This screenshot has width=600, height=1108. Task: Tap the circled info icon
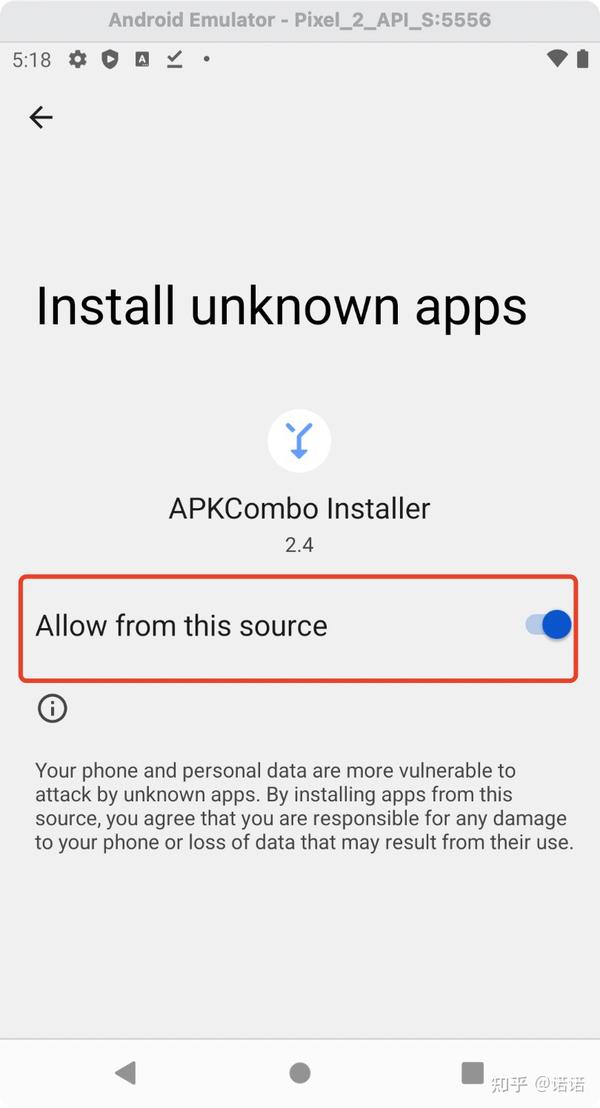[52, 707]
